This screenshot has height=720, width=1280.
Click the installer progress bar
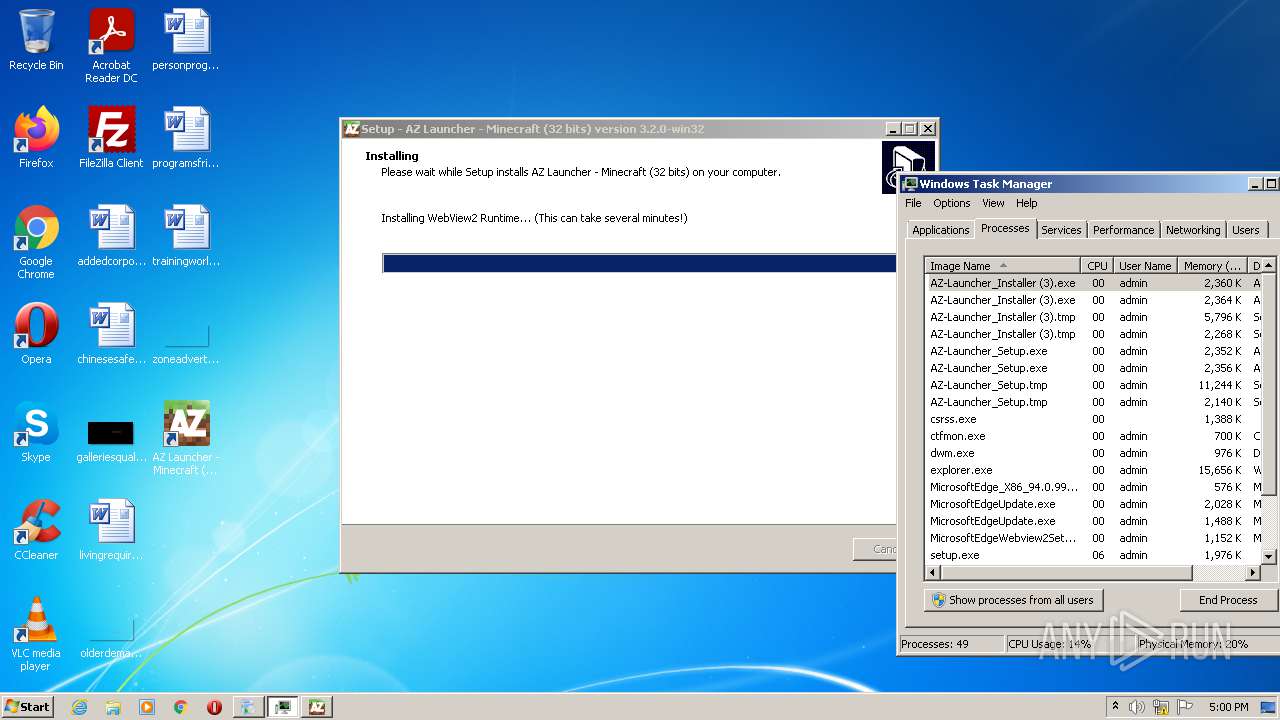(x=639, y=263)
